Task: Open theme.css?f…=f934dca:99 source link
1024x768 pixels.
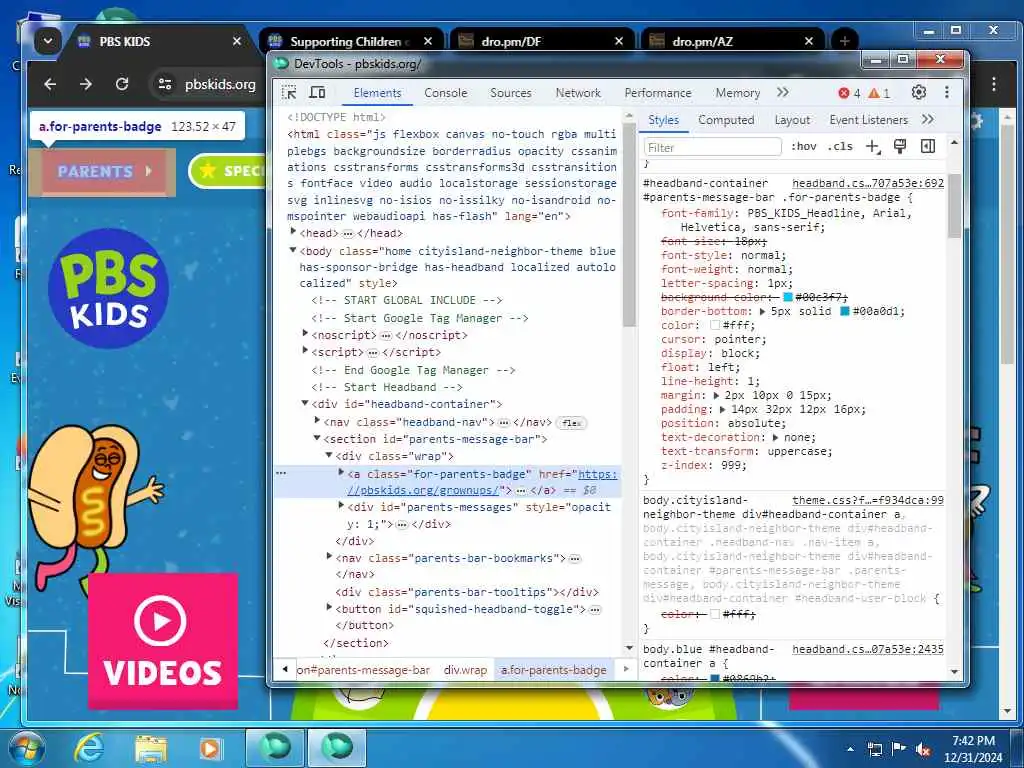Action: [x=868, y=500]
